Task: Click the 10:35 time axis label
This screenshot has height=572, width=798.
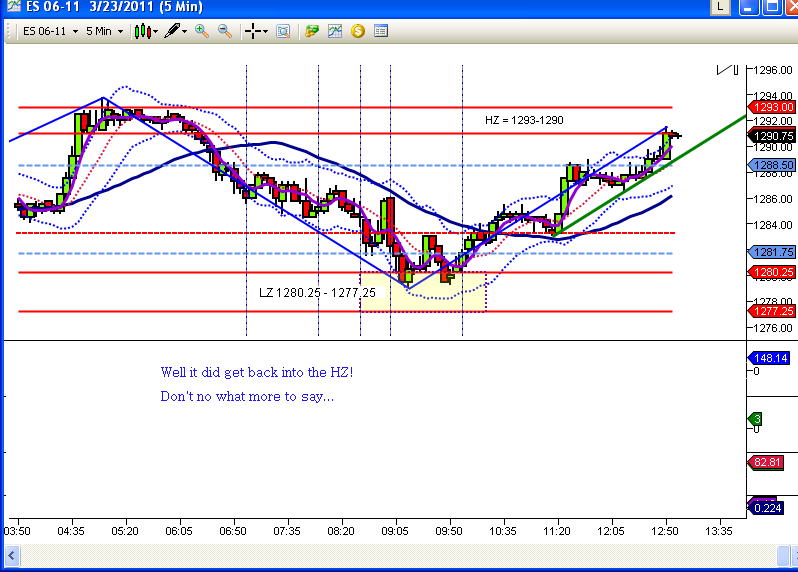Action: tap(503, 531)
